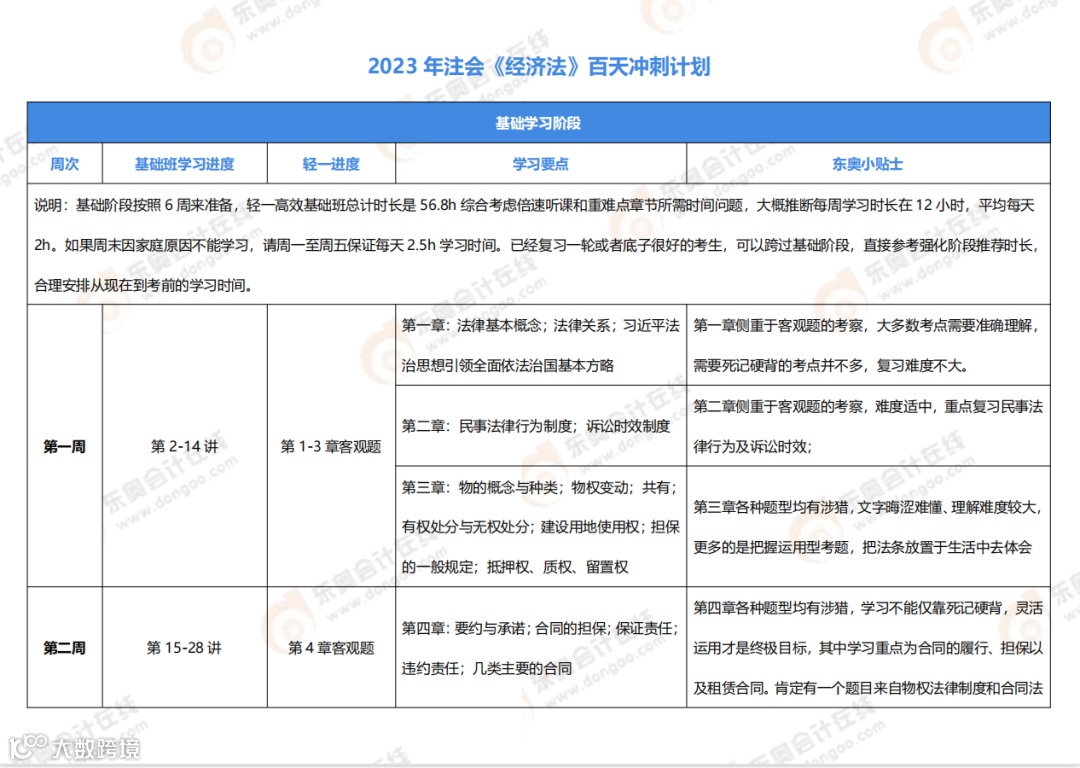Click the 周次 column header
The height and width of the screenshot is (768, 1080).
point(65,164)
